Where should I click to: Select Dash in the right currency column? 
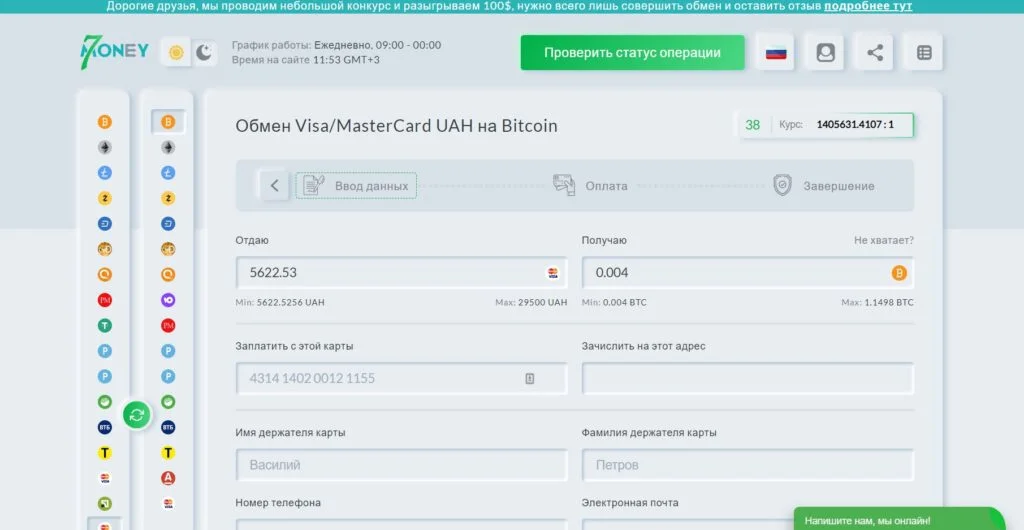pos(168,224)
